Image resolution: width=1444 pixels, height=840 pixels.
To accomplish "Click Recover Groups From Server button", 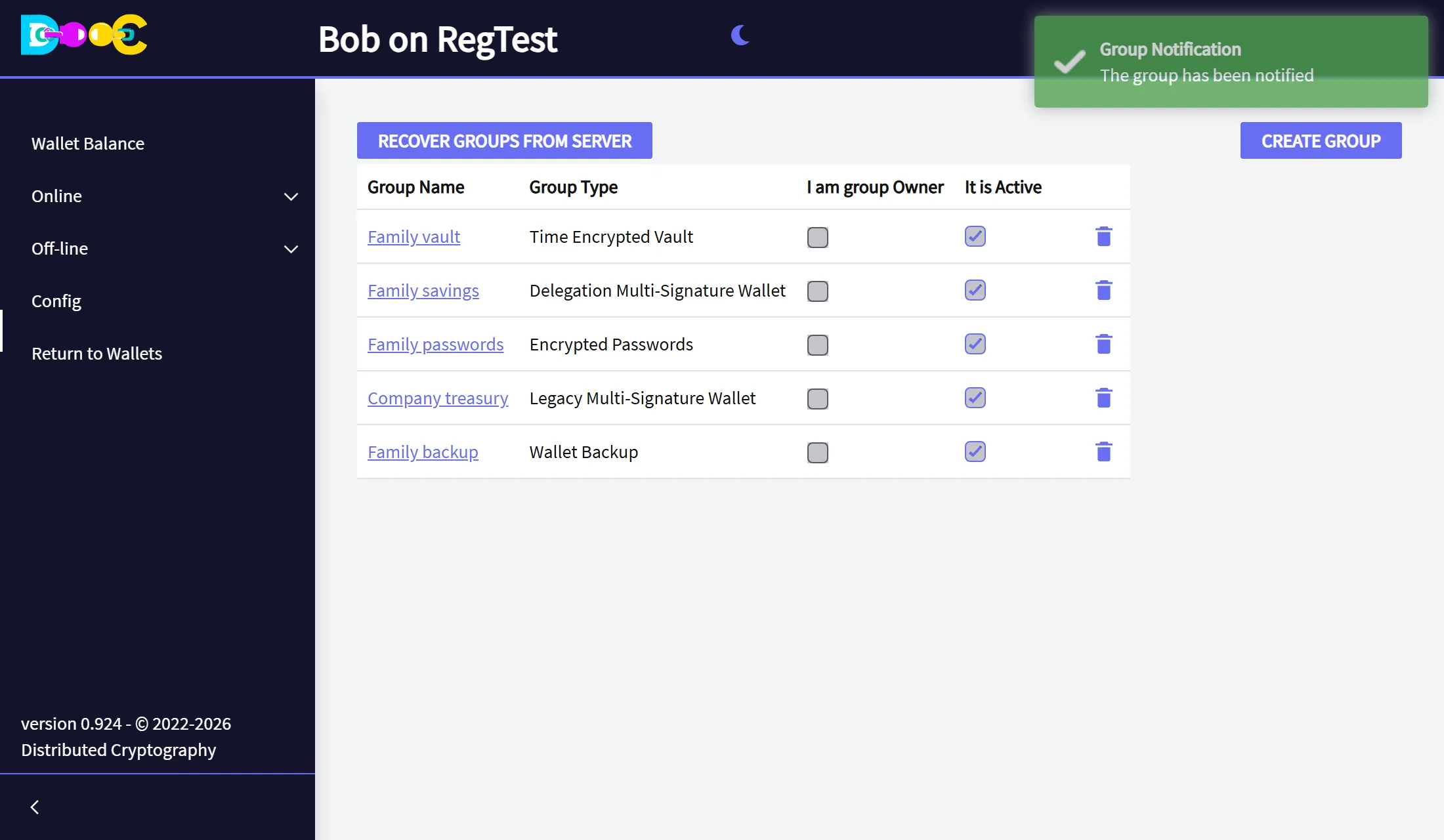I will (504, 140).
